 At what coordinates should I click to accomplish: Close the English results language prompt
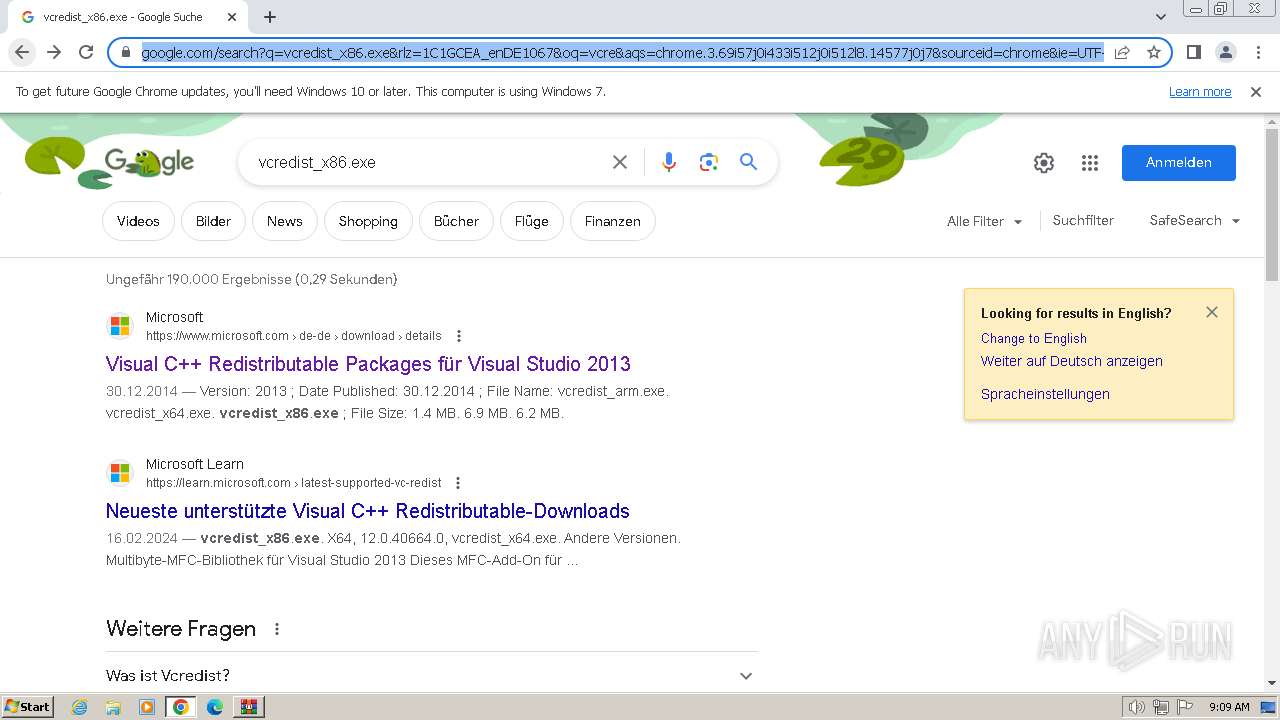pos(1212,312)
